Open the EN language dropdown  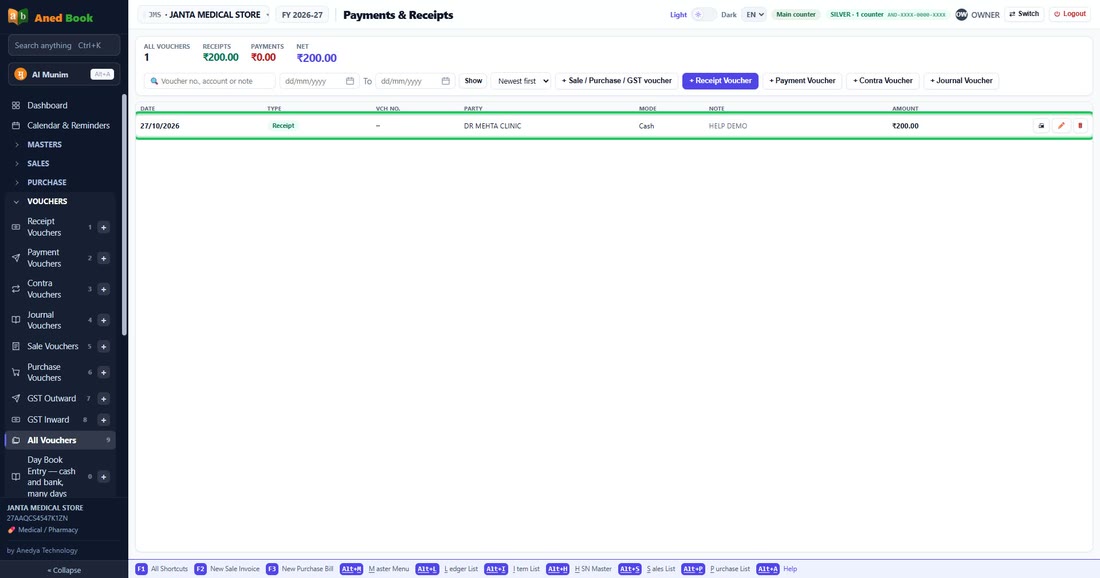(x=754, y=15)
